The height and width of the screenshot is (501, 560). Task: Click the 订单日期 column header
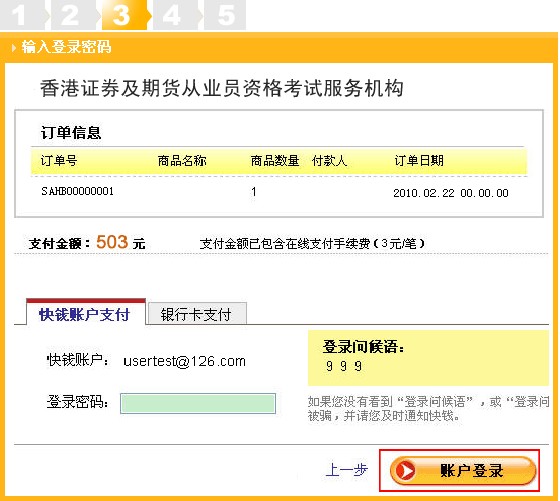419,161
